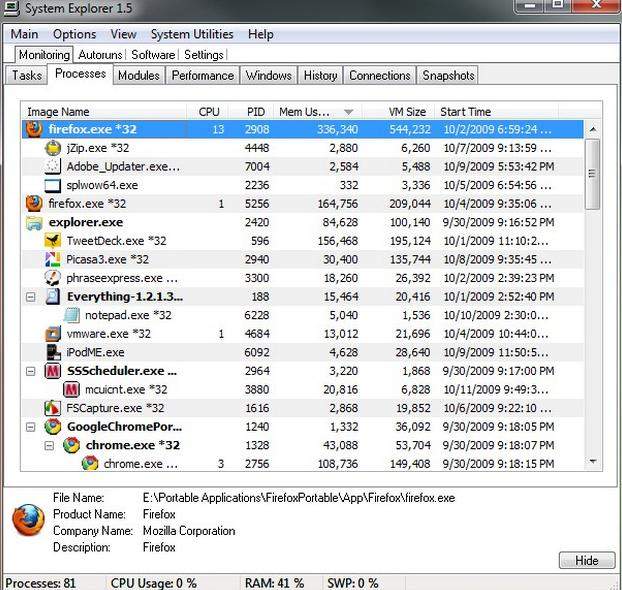Click Processes: 81 in the status bar
622x590 pixels.
[40, 583]
